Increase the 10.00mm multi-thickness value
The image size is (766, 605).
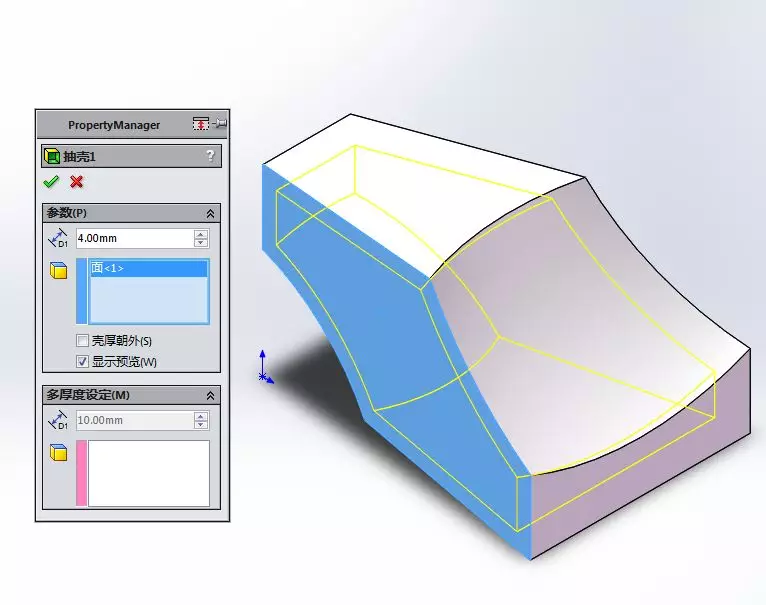(201, 416)
